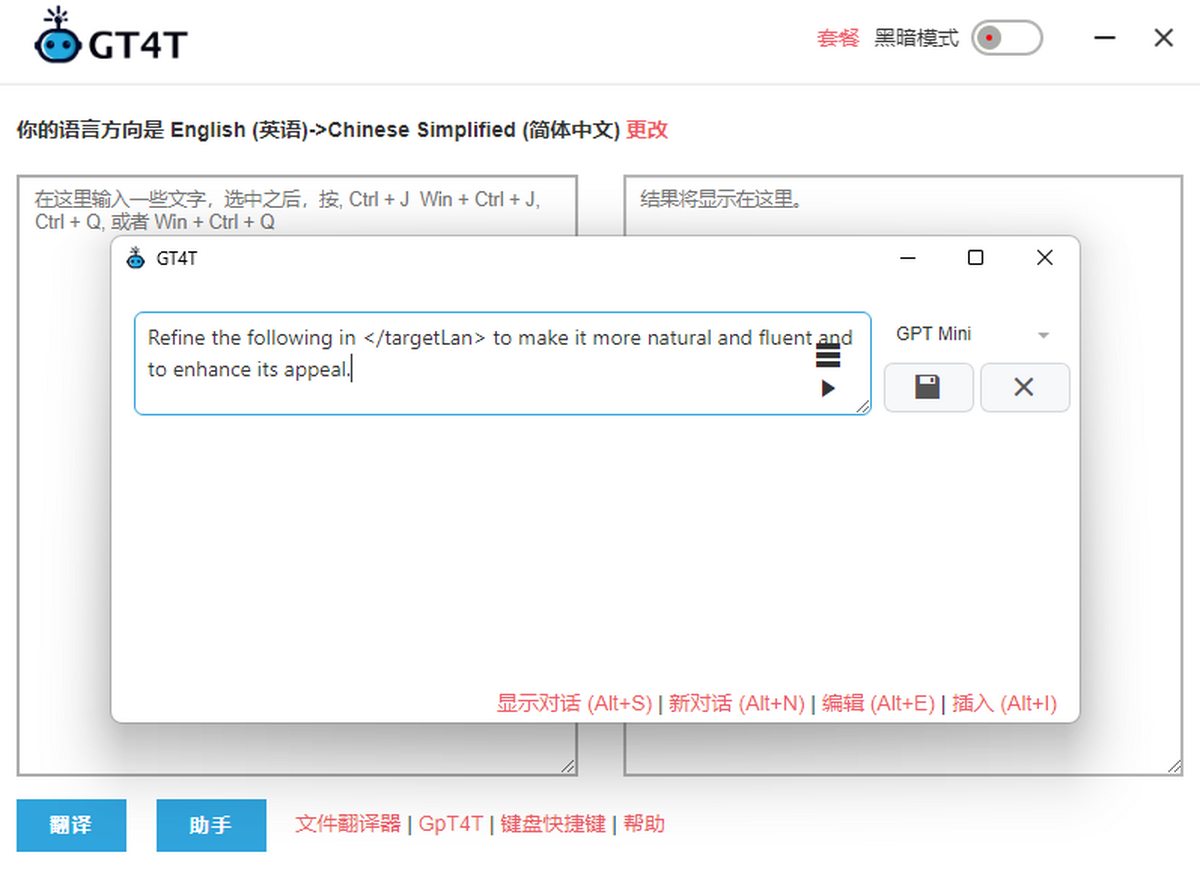Click the small GT4T icon in dialog titlebar
Viewport: 1200px width, 888px height.
point(136,258)
